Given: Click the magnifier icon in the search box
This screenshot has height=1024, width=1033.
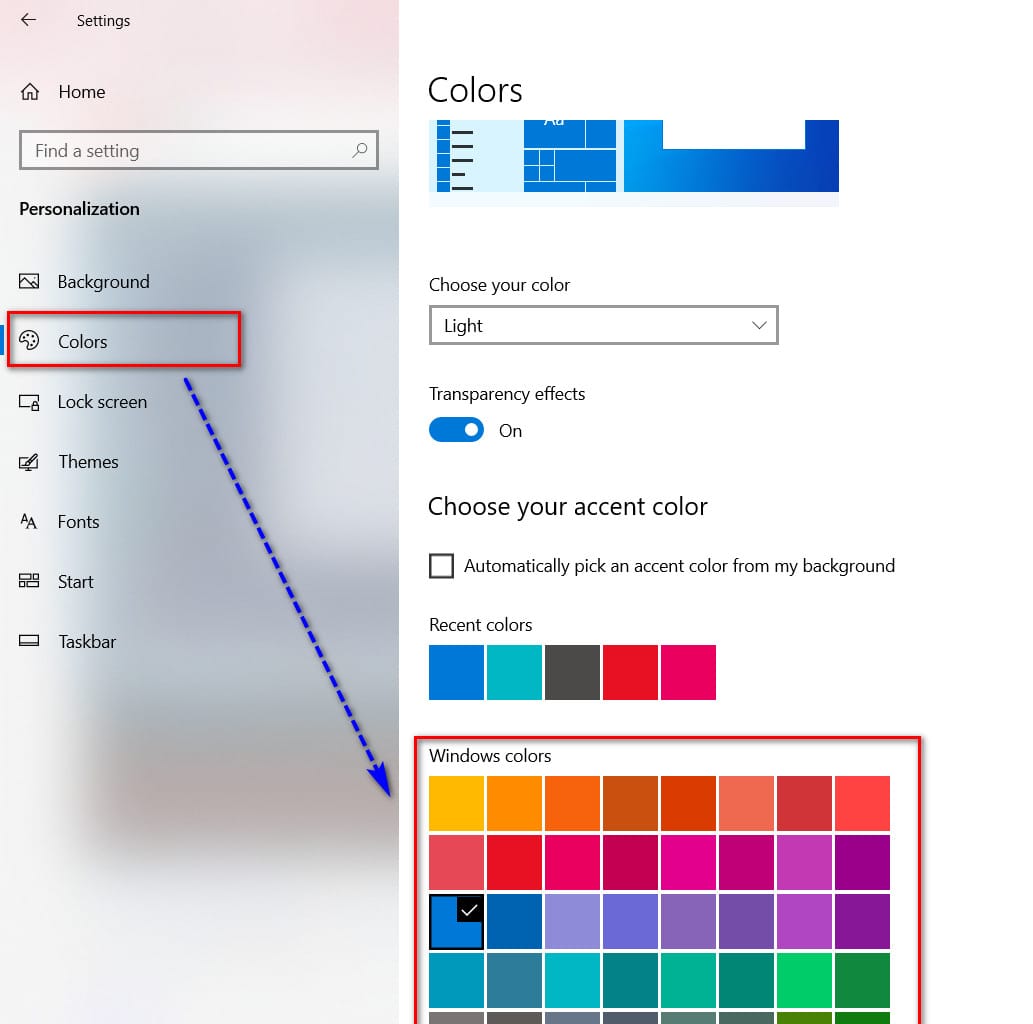Looking at the screenshot, I should (x=359, y=150).
